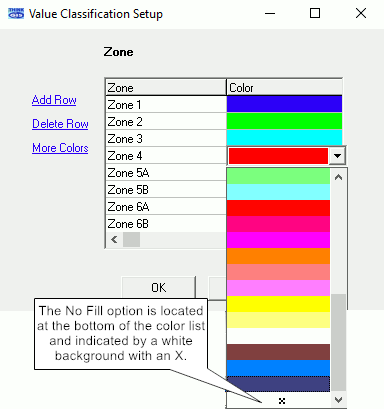This screenshot has width=384, height=409.
Task: Choose the yellow color in the list
Action: click(278, 304)
